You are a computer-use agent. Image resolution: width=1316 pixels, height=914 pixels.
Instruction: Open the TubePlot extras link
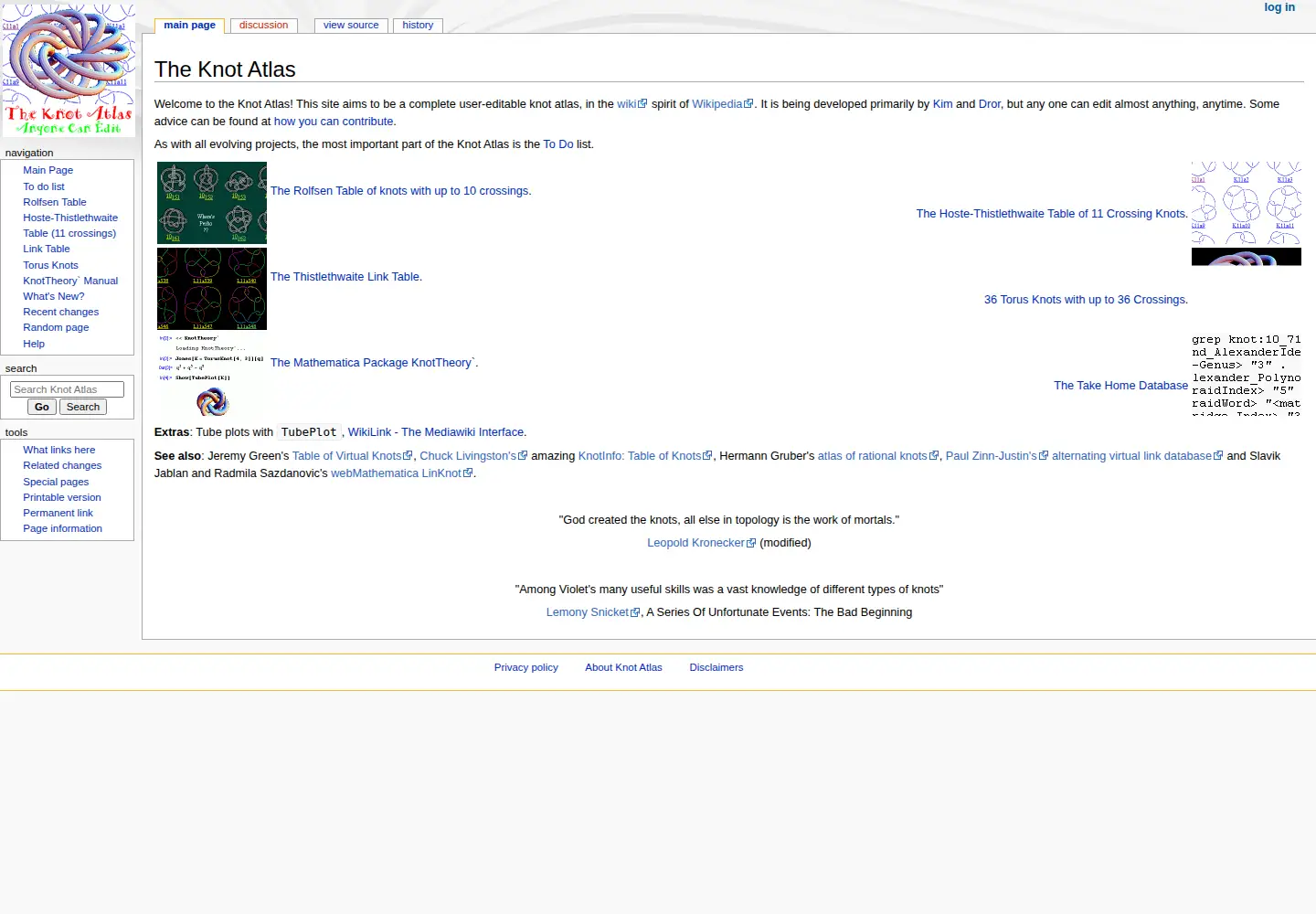(309, 432)
